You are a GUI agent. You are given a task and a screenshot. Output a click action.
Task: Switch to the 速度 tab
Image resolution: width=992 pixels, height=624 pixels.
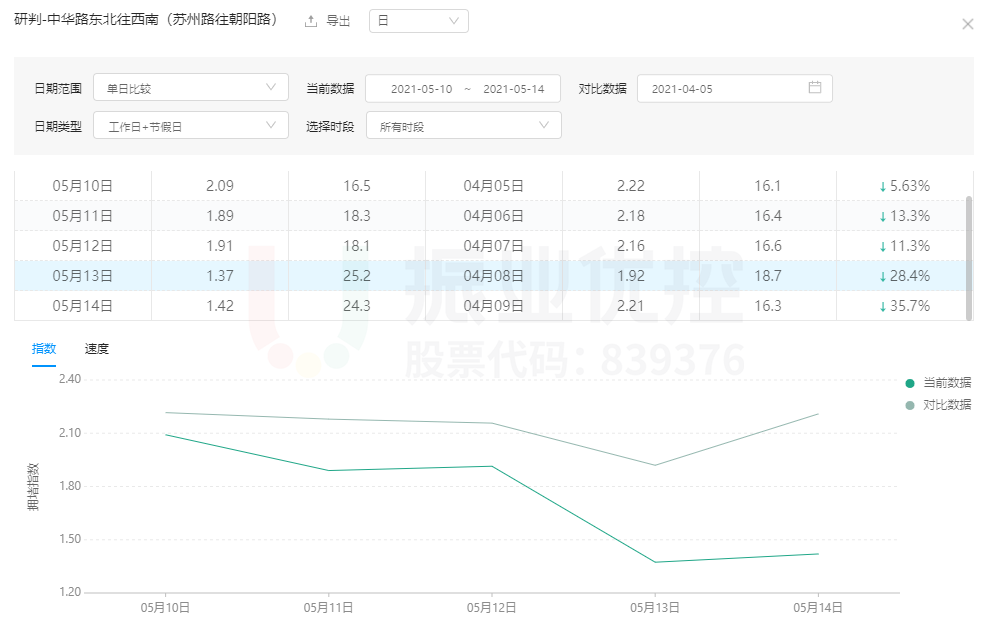97,349
